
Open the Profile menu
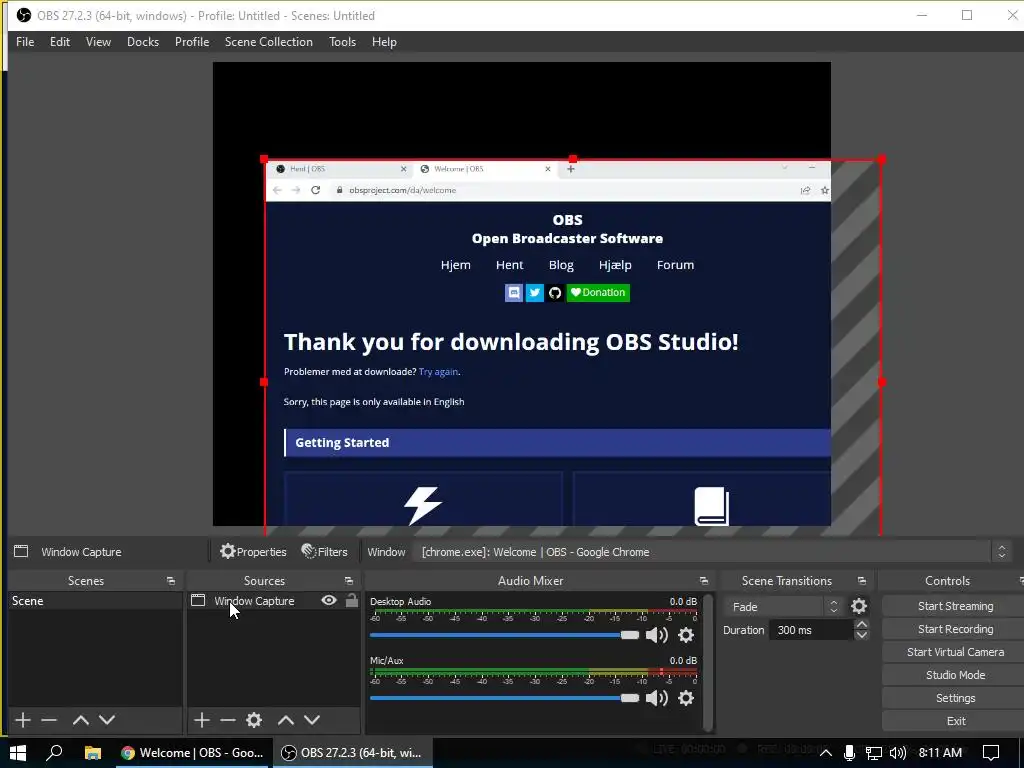191,42
